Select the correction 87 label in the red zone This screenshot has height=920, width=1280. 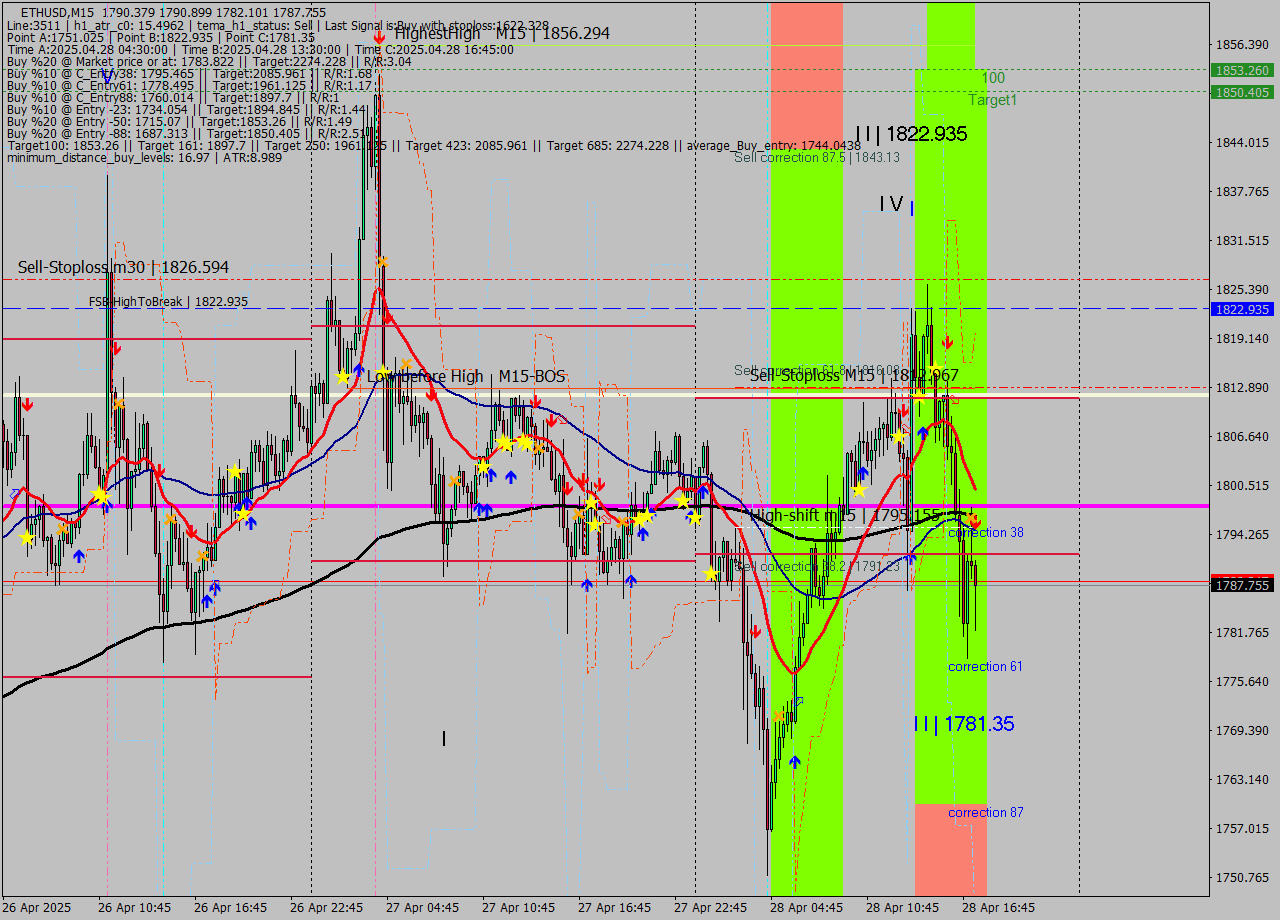(984, 812)
